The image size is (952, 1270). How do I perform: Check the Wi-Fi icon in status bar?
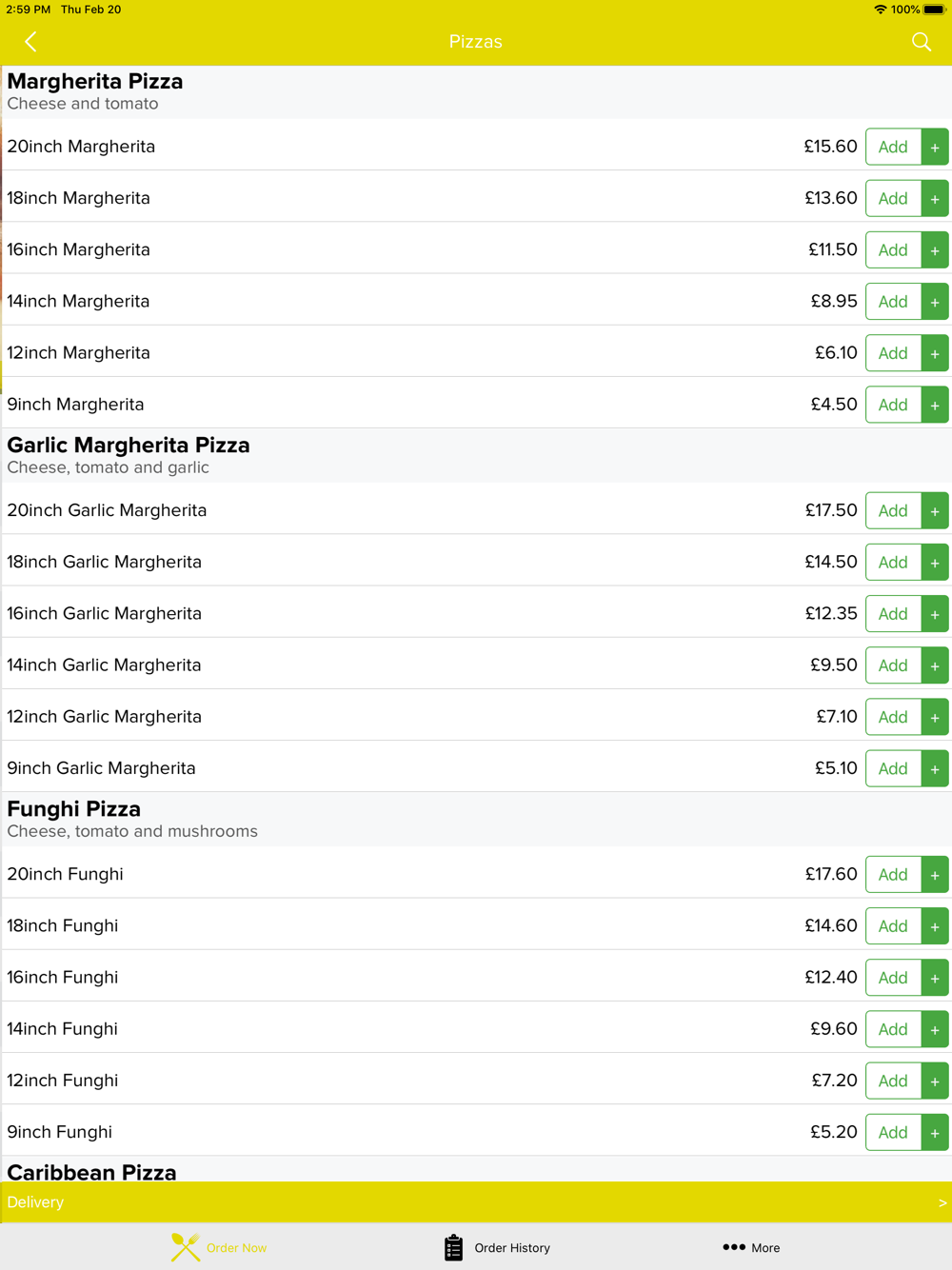pyautogui.click(x=881, y=10)
